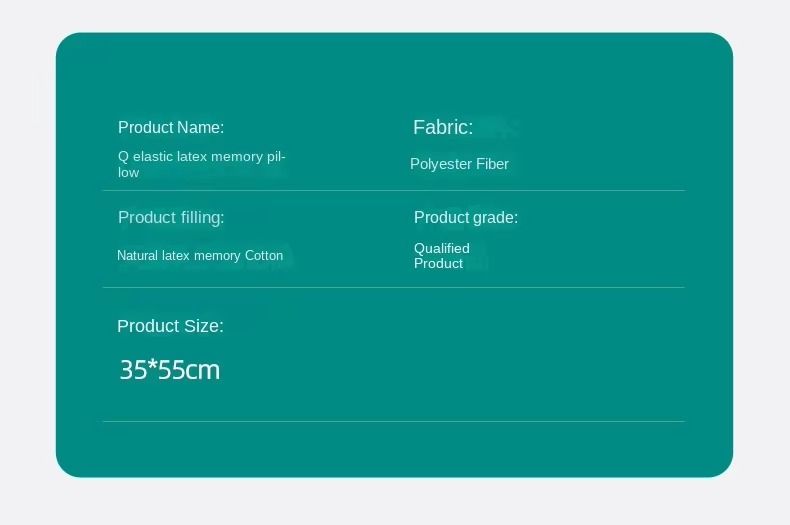Click the wrapped "low" line of product name

point(129,173)
